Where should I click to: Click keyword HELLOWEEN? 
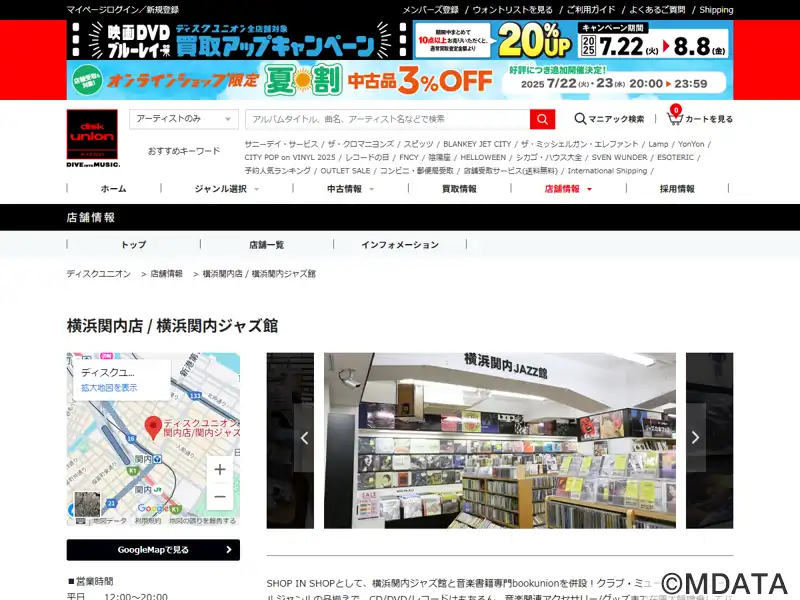(483, 158)
